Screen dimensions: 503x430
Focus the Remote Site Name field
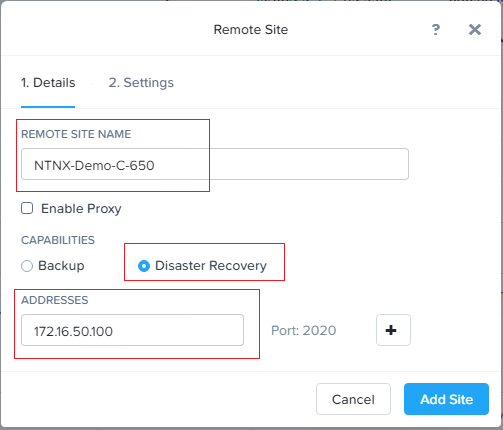pyautogui.click(x=215, y=164)
